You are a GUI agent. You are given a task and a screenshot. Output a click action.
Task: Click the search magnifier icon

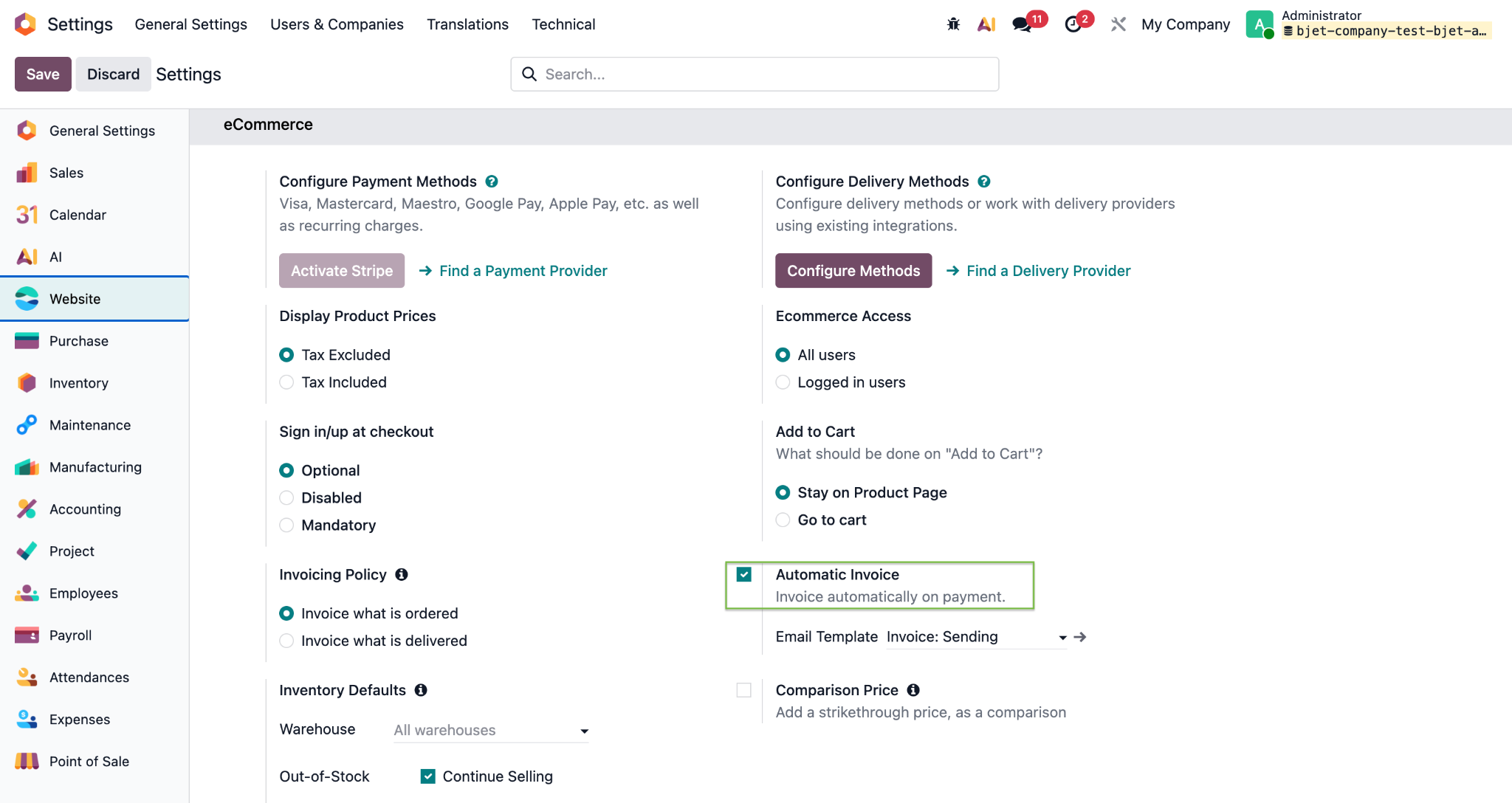pos(529,74)
